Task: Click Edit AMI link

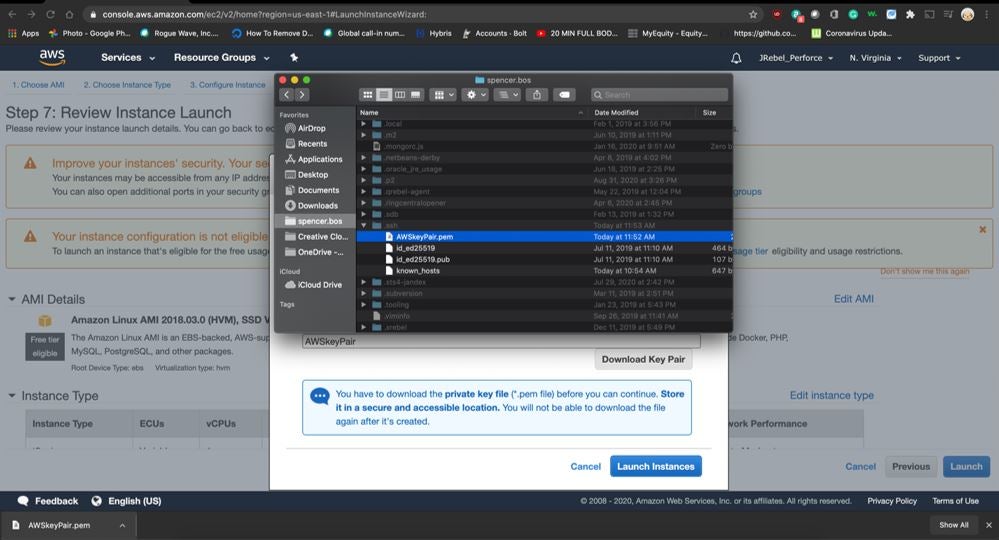Action: tap(854, 299)
